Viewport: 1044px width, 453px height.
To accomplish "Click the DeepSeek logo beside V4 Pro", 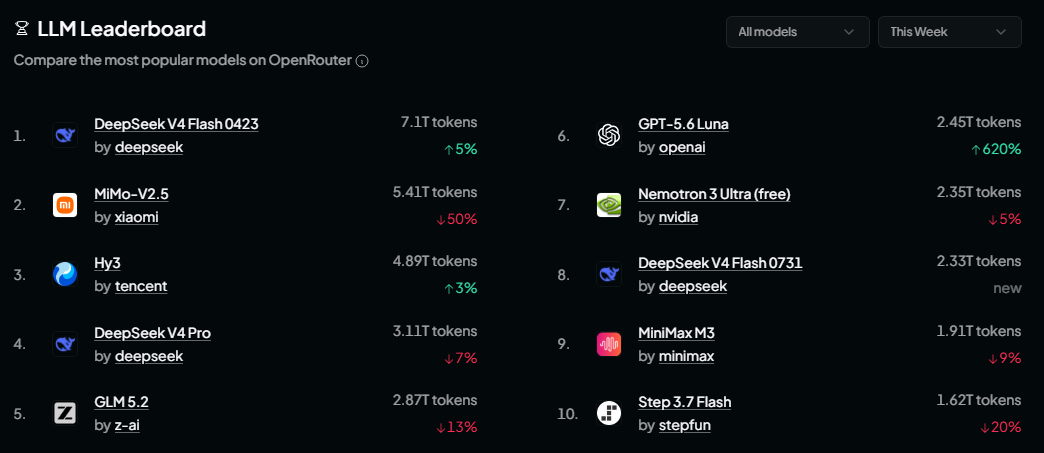I will [x=65, y=344].
